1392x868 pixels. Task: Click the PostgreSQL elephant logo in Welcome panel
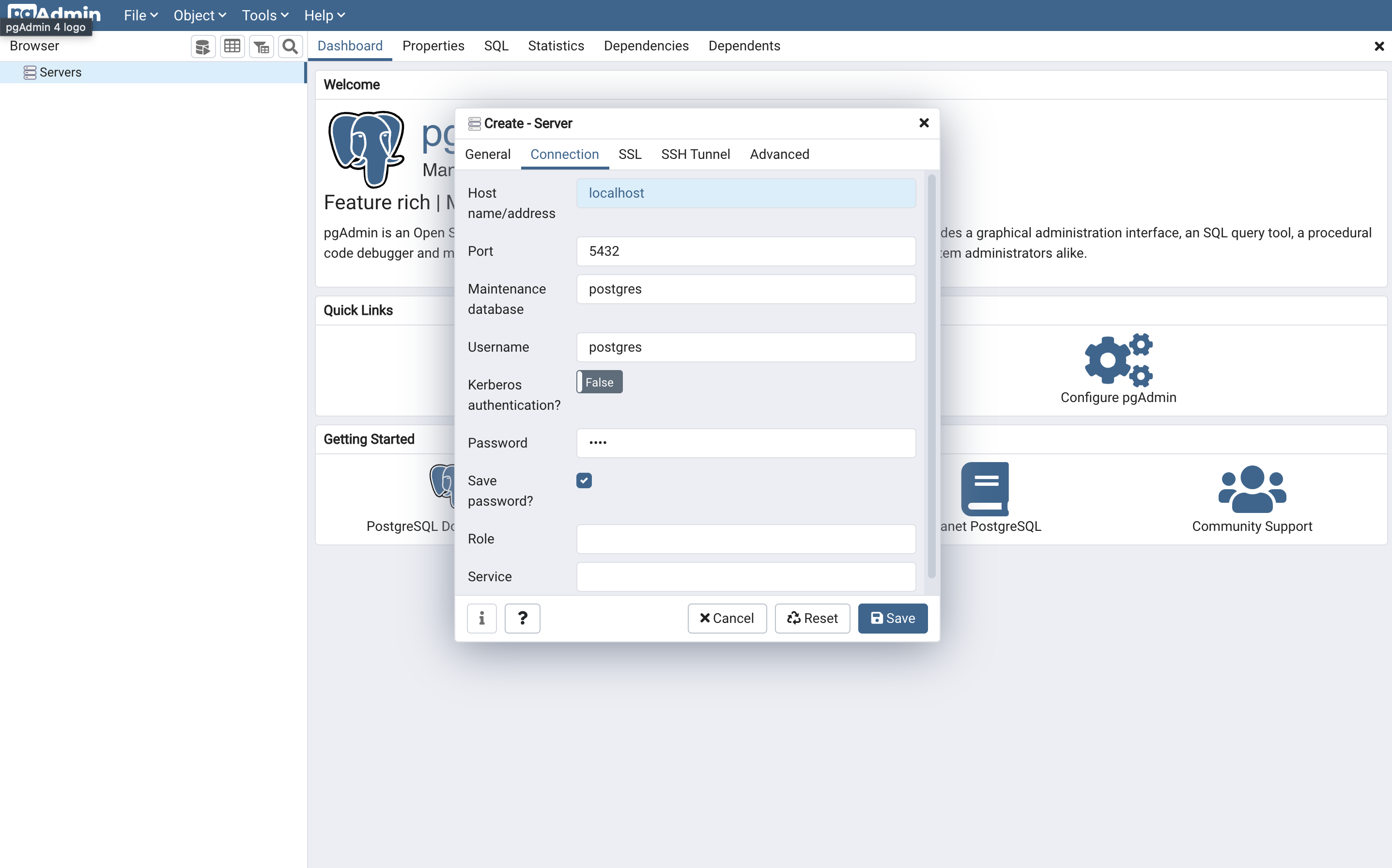pyautogui.click(x=366, y=149)
